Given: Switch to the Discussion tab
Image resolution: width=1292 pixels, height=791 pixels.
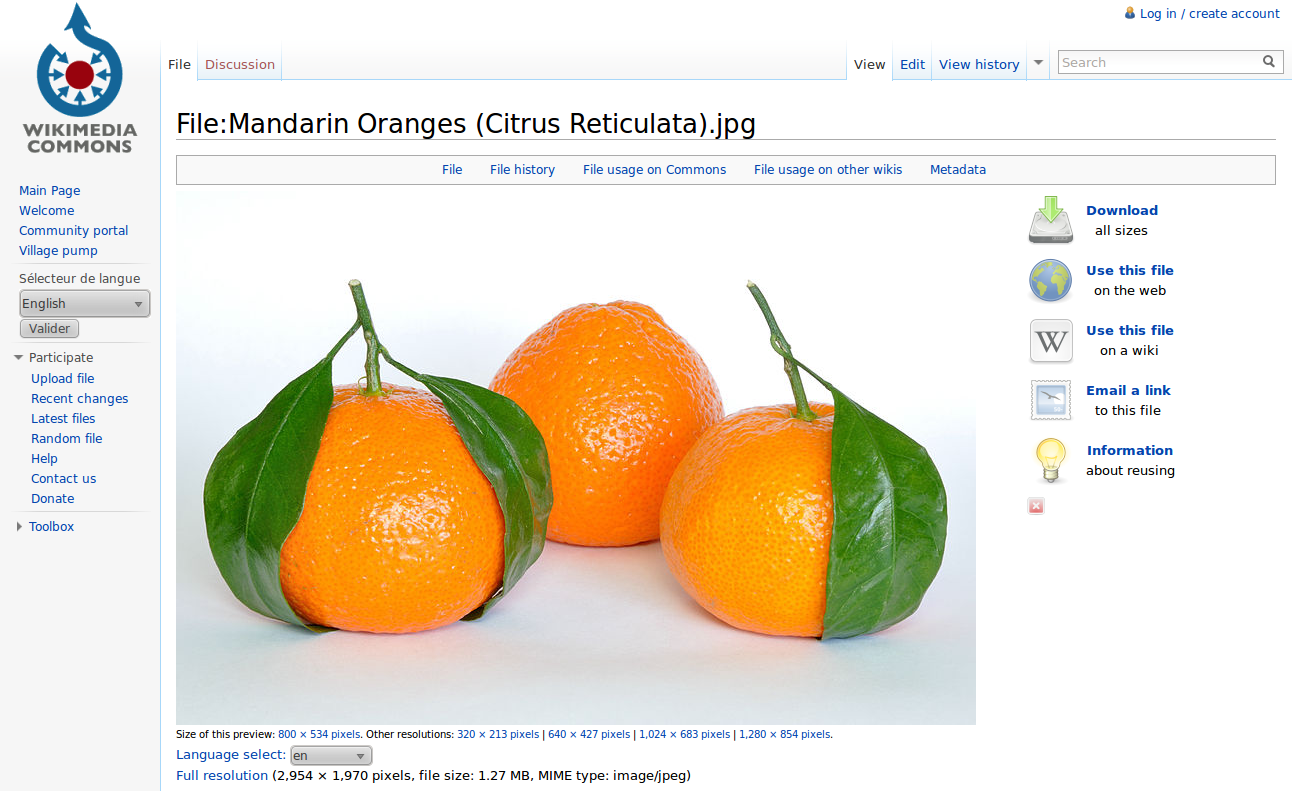Looking at the screenshot, I should click(x=240, y=64).
